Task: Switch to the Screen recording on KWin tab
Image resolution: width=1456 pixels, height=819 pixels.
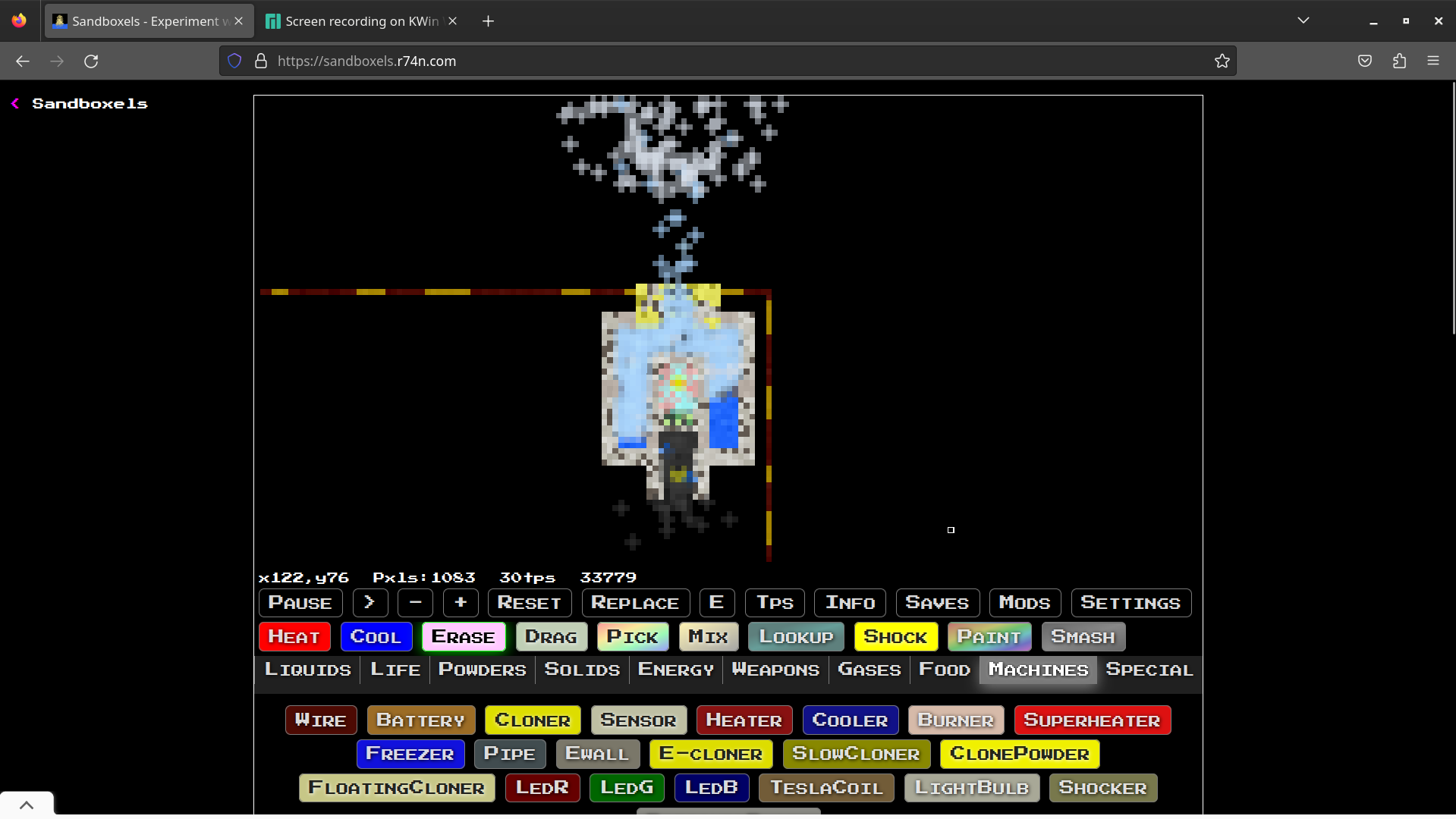Action: tap(362, 21)
